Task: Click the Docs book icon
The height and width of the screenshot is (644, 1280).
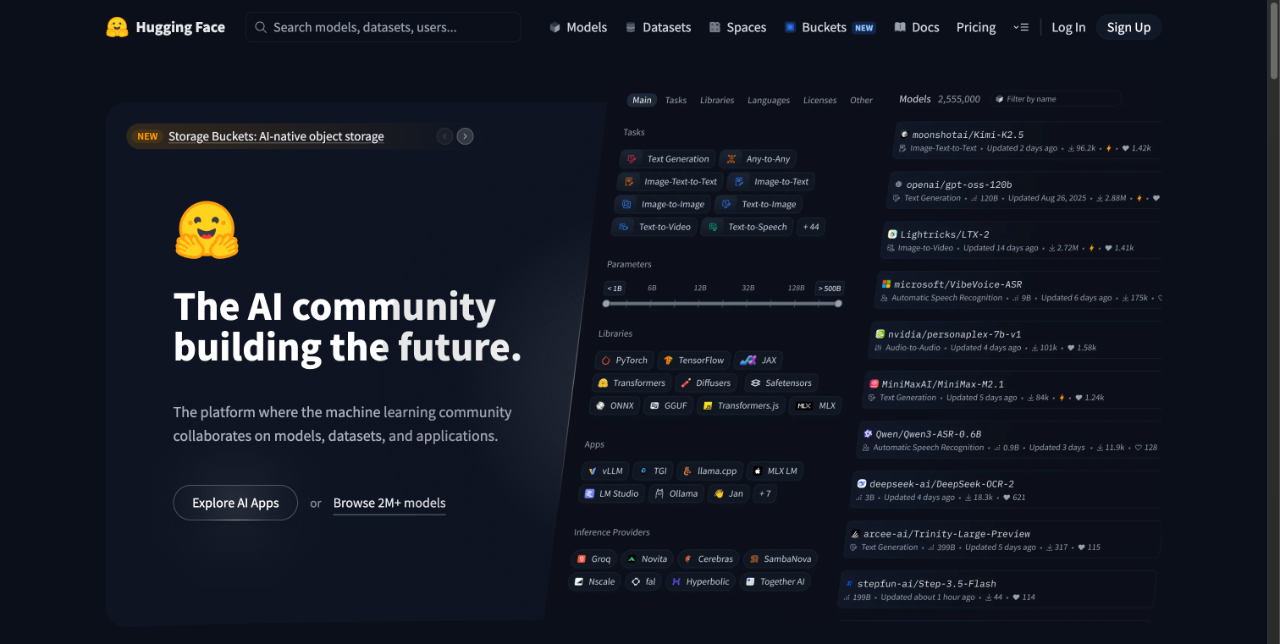Action: 900,28
